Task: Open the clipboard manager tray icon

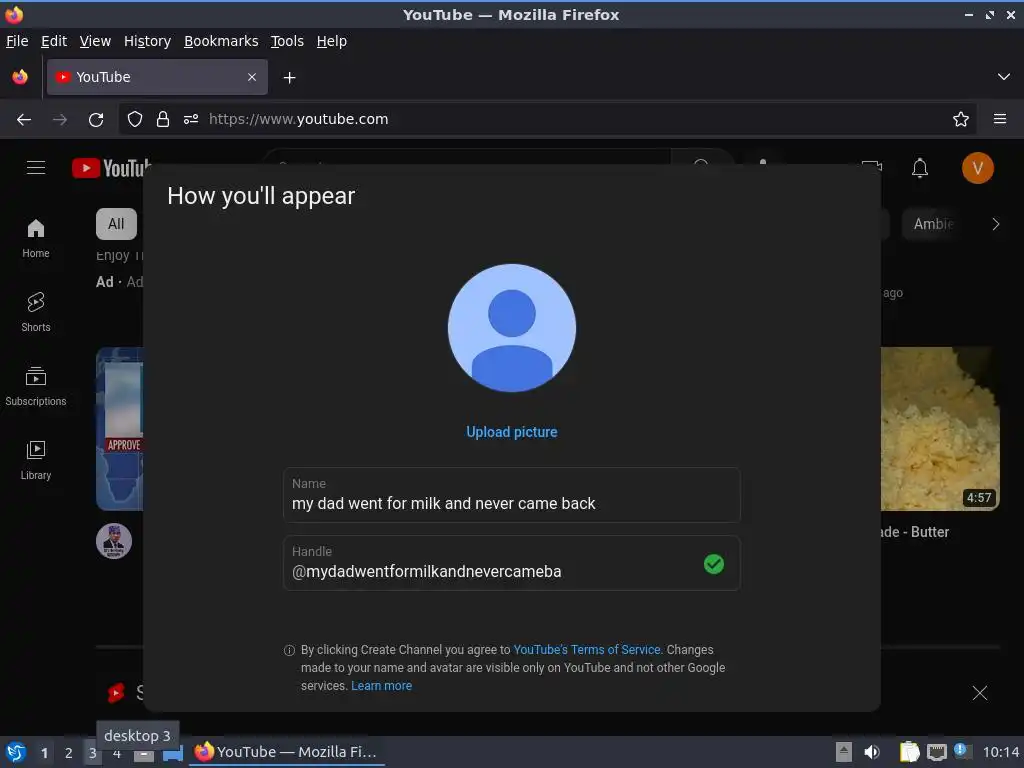Action: coord(909,752)
